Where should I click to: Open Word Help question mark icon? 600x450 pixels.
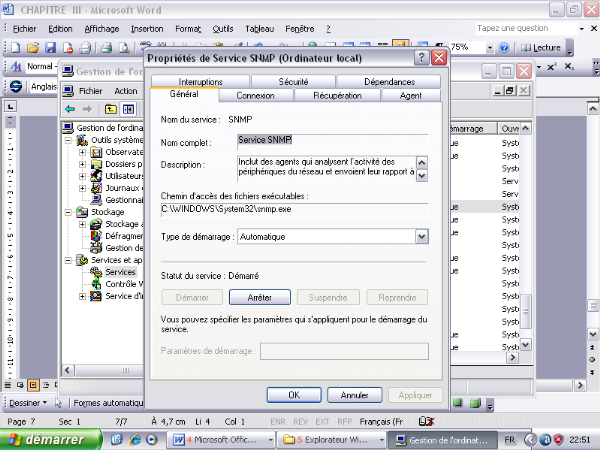[x=504, y=47]
